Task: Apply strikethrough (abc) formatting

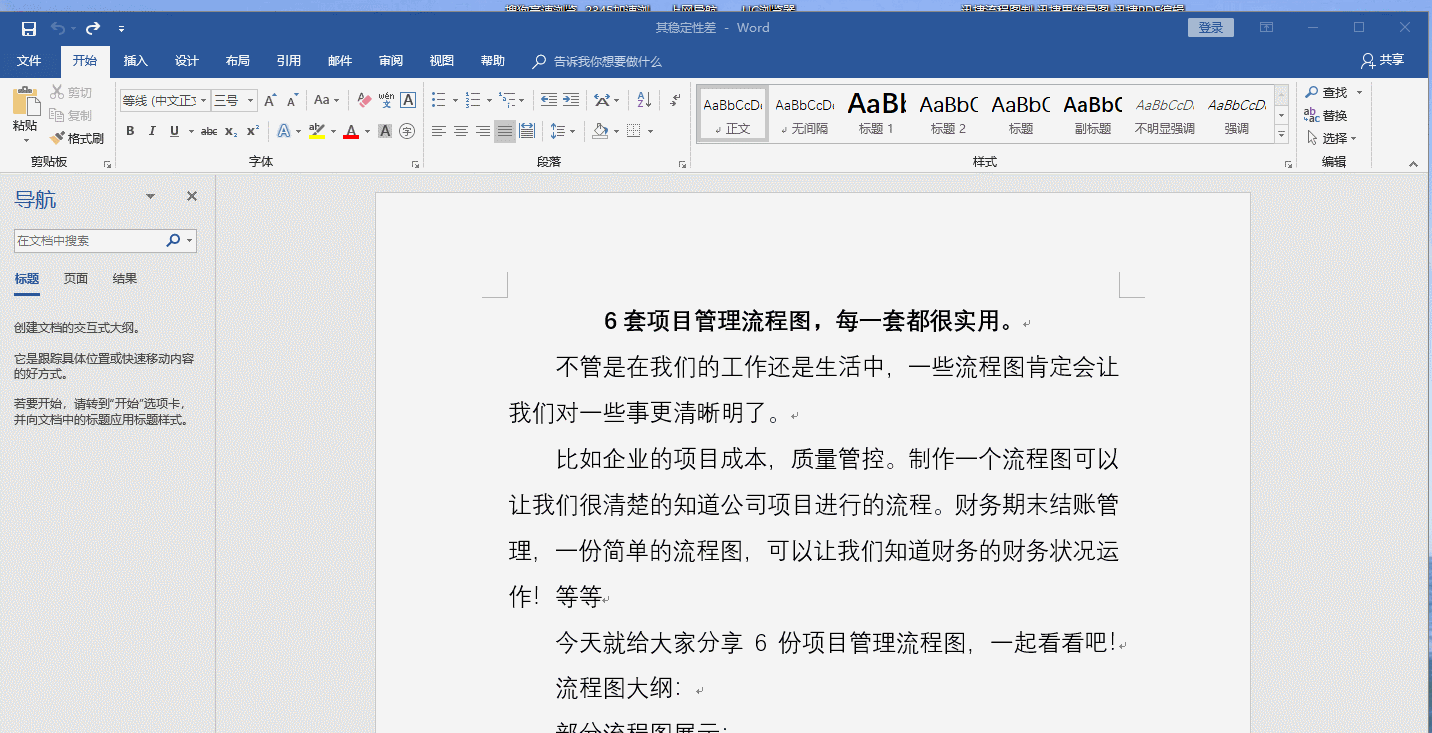Action: (208, 131)
